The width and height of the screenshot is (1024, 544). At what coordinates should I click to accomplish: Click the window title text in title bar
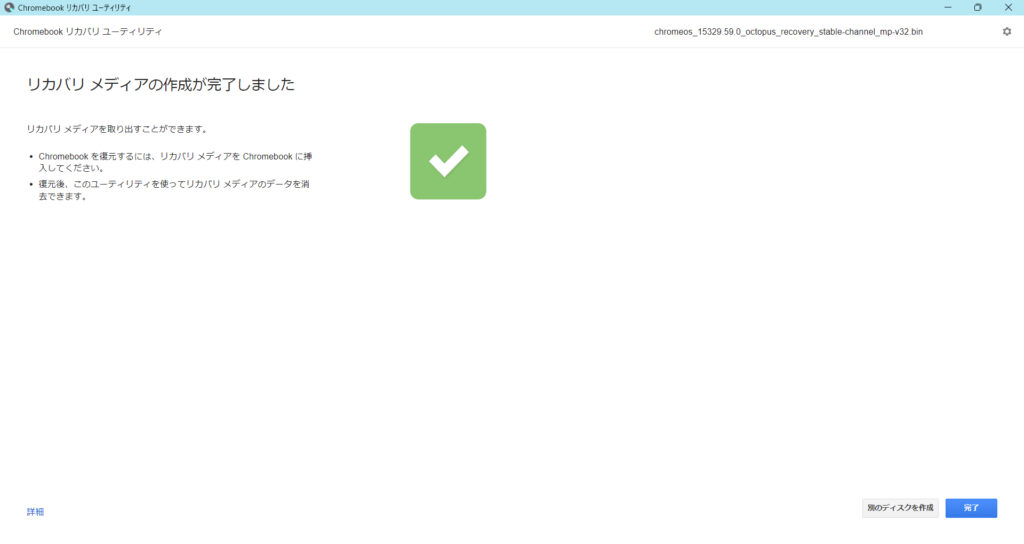coord(74,7)
